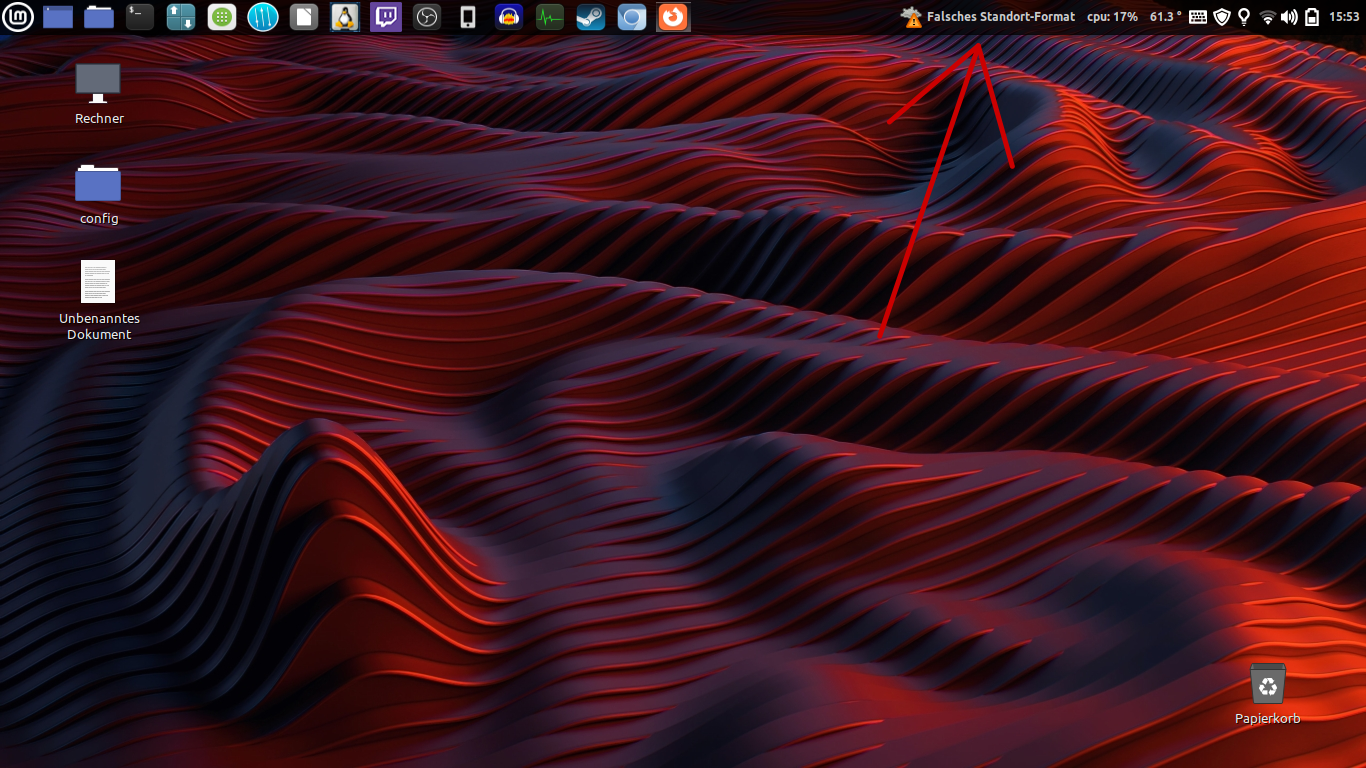Screen dimensions: 1366x768
Task: Launch the phone connect app icon
Action: coord(467,16)
